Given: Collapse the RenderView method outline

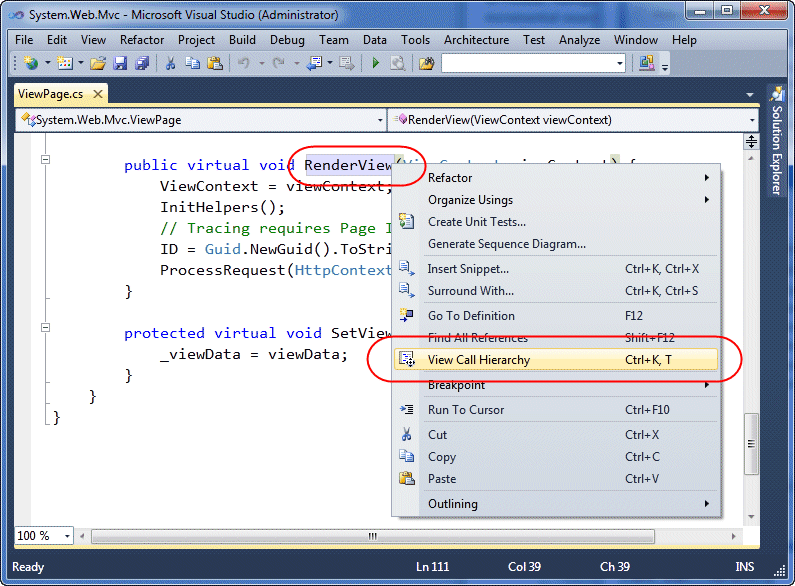Looking at the screenshot, I should pos(45,159).
